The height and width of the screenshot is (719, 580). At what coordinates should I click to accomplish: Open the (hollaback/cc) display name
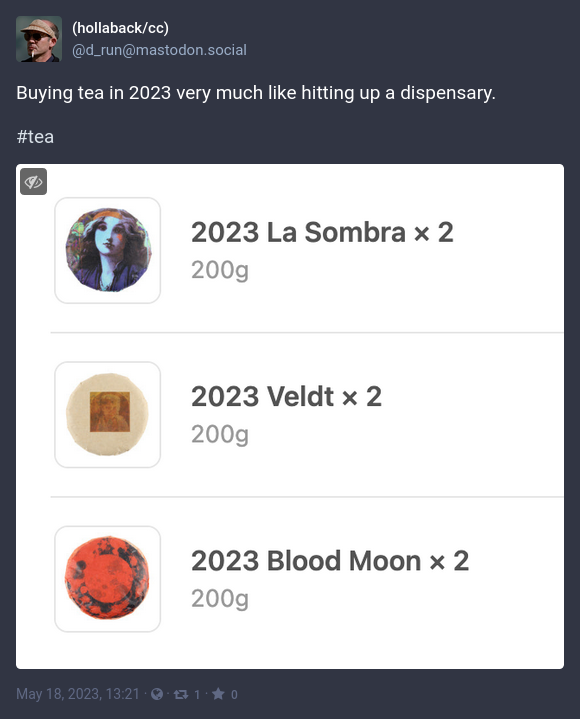pos(120,28)
